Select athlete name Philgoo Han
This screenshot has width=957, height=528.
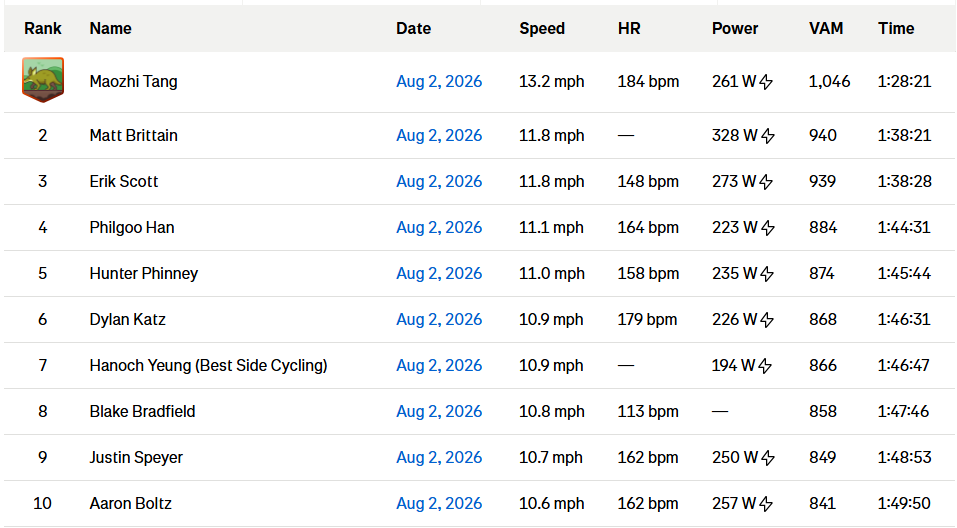coord(132,228)
